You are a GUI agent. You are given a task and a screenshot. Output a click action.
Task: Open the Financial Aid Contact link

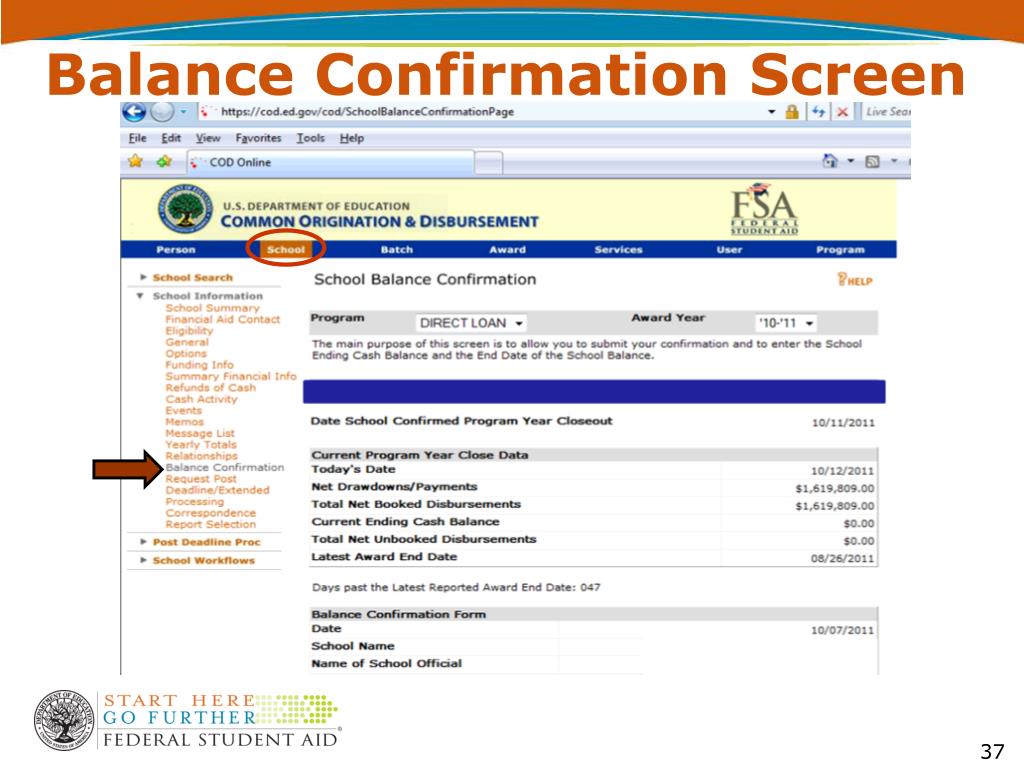(x=222, y=319)
